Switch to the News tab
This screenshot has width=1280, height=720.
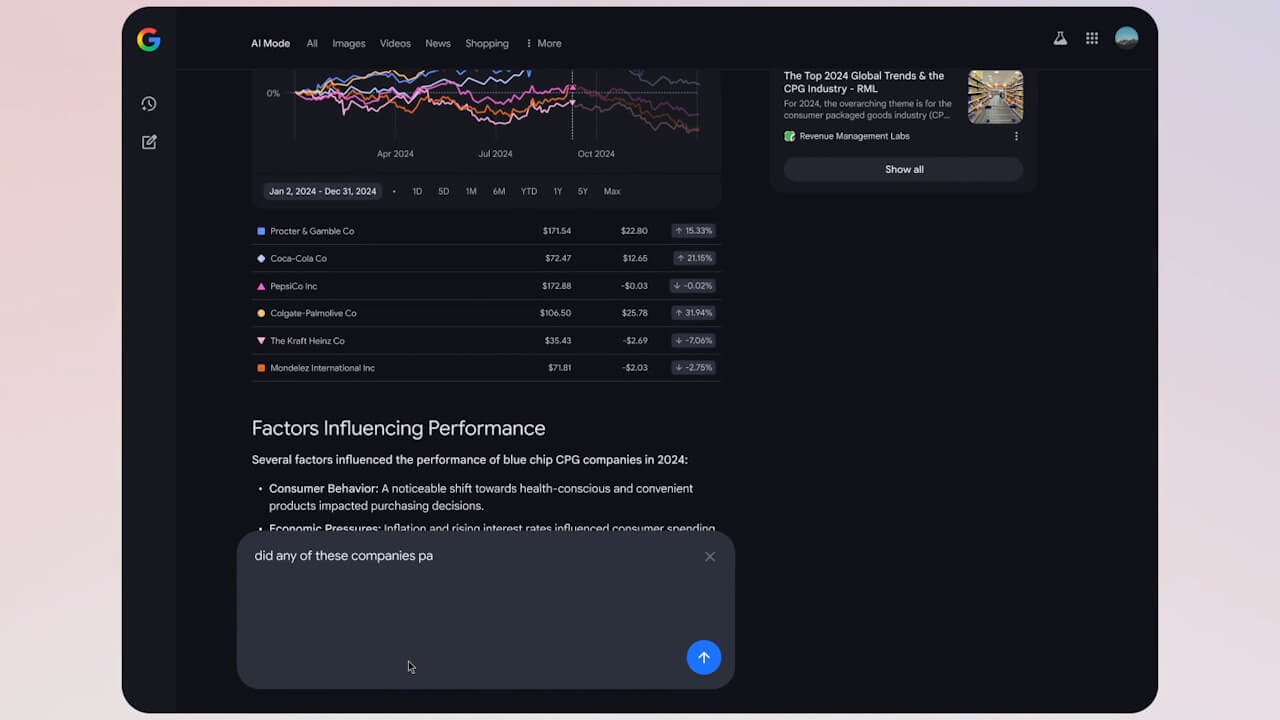pyautogui.click(x=438, y=44)
